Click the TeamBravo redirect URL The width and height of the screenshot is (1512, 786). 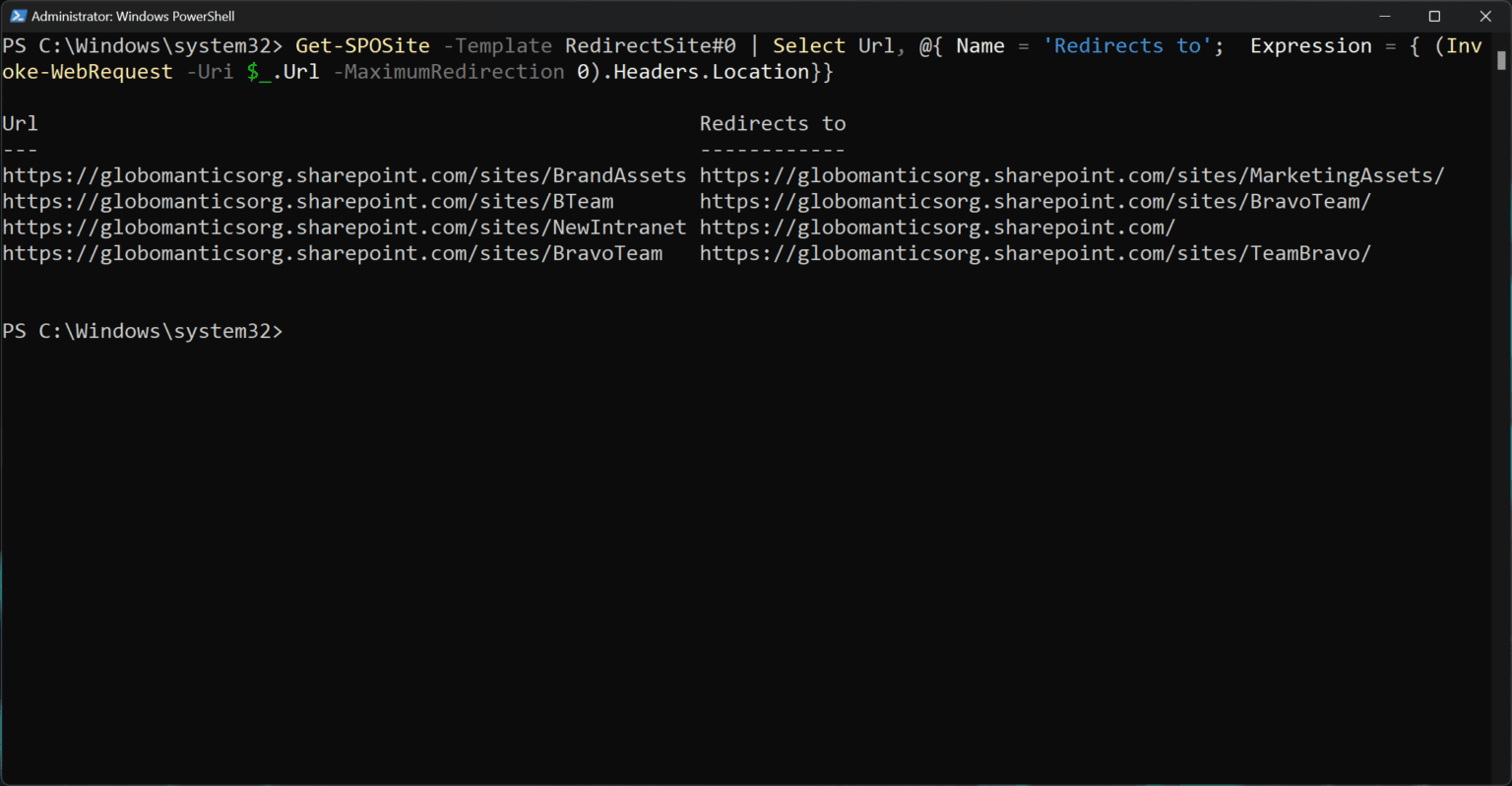tap(1034, 253)
